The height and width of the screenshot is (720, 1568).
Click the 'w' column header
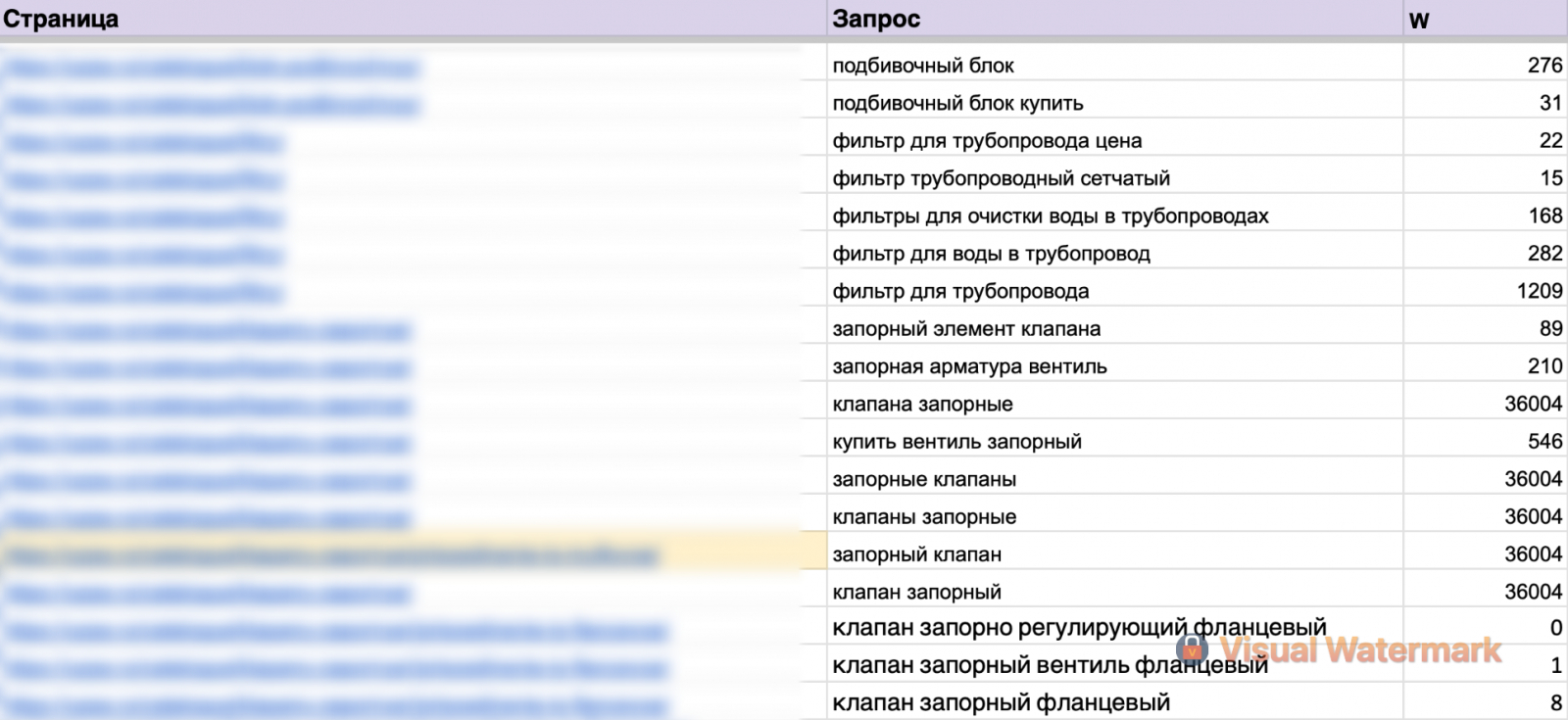click(x=1418, y=20)
